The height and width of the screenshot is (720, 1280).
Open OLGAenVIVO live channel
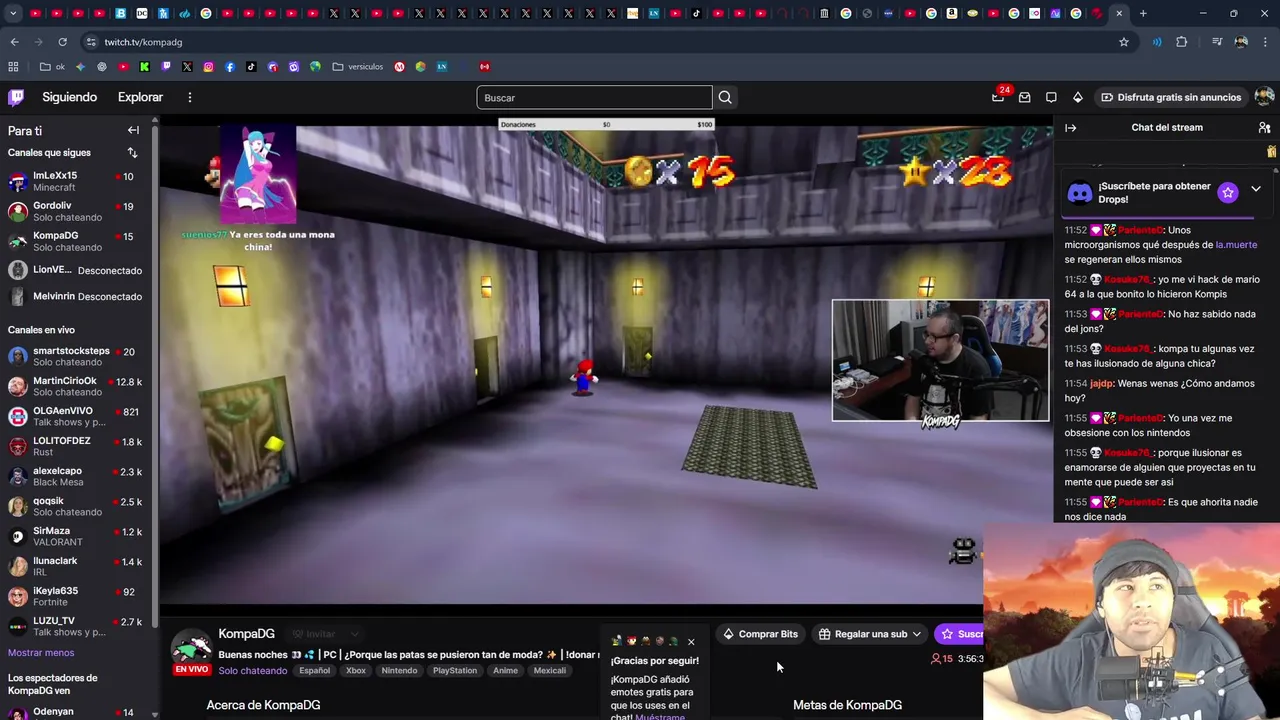[75, 416]
